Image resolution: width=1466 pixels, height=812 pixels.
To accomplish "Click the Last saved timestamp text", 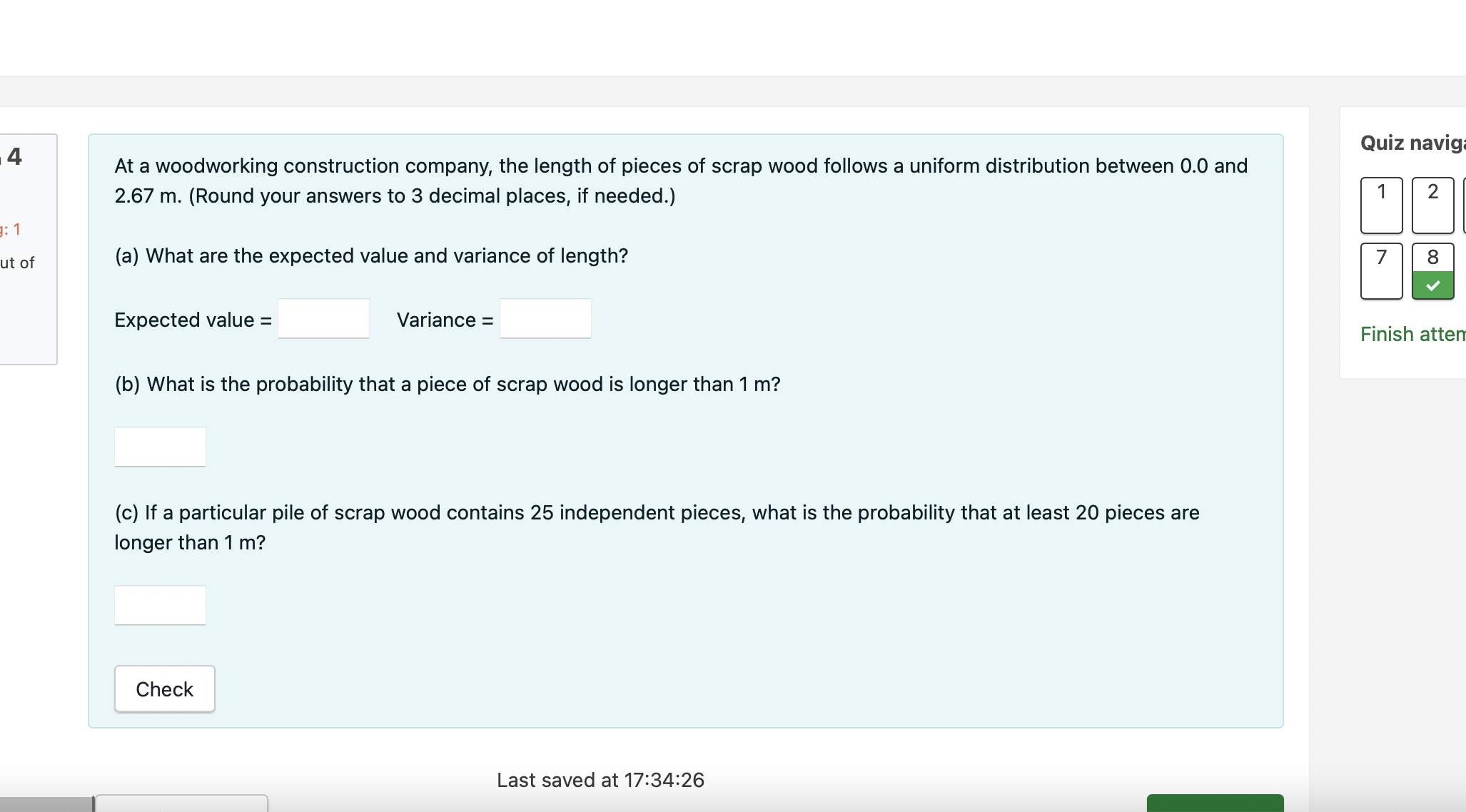I will click(x=600, y=780).
